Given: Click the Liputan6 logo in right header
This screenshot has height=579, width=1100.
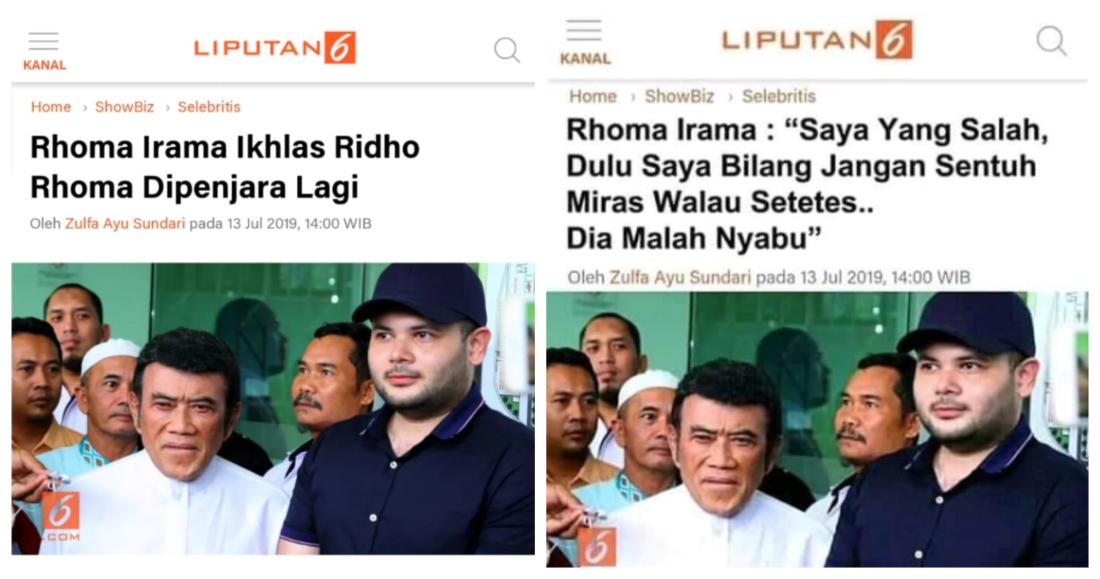Looking at the screenshot, I should [817, 39].
